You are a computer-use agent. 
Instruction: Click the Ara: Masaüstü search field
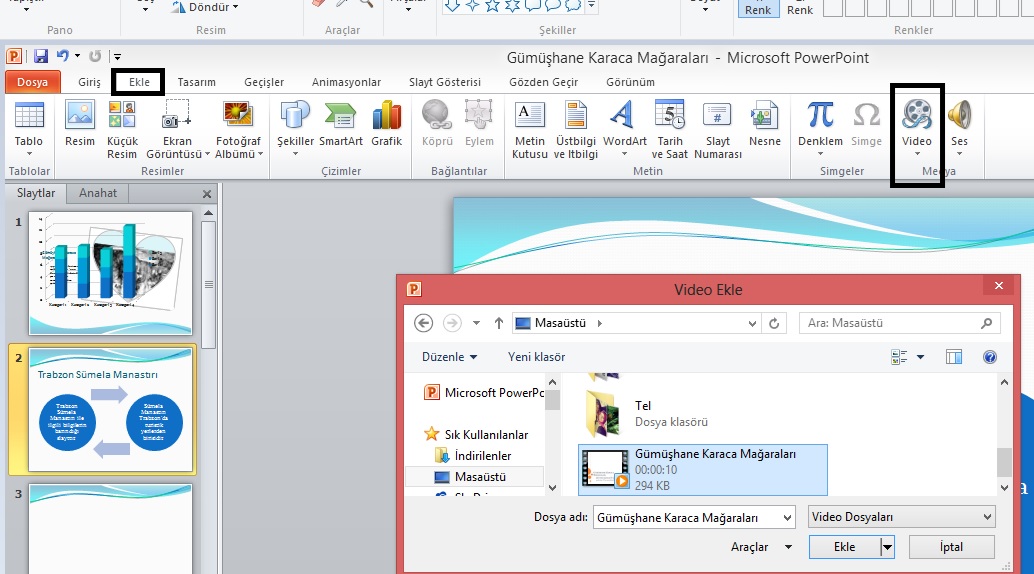[900, 323]
